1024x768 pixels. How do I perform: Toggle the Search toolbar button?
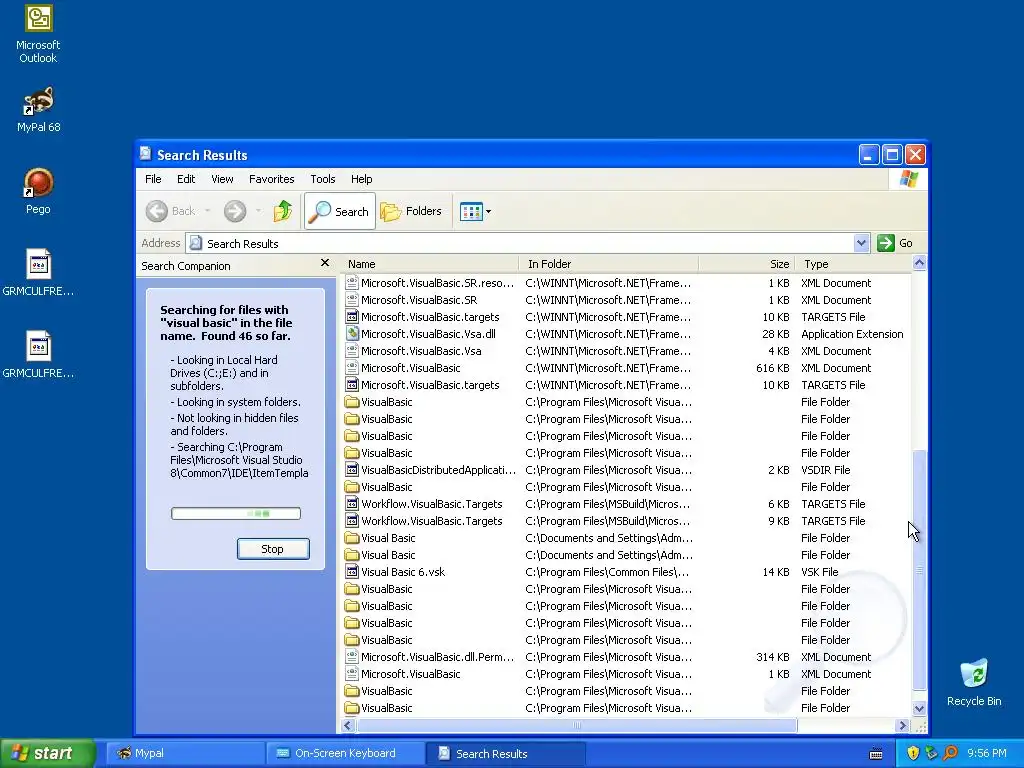(340, 211)
